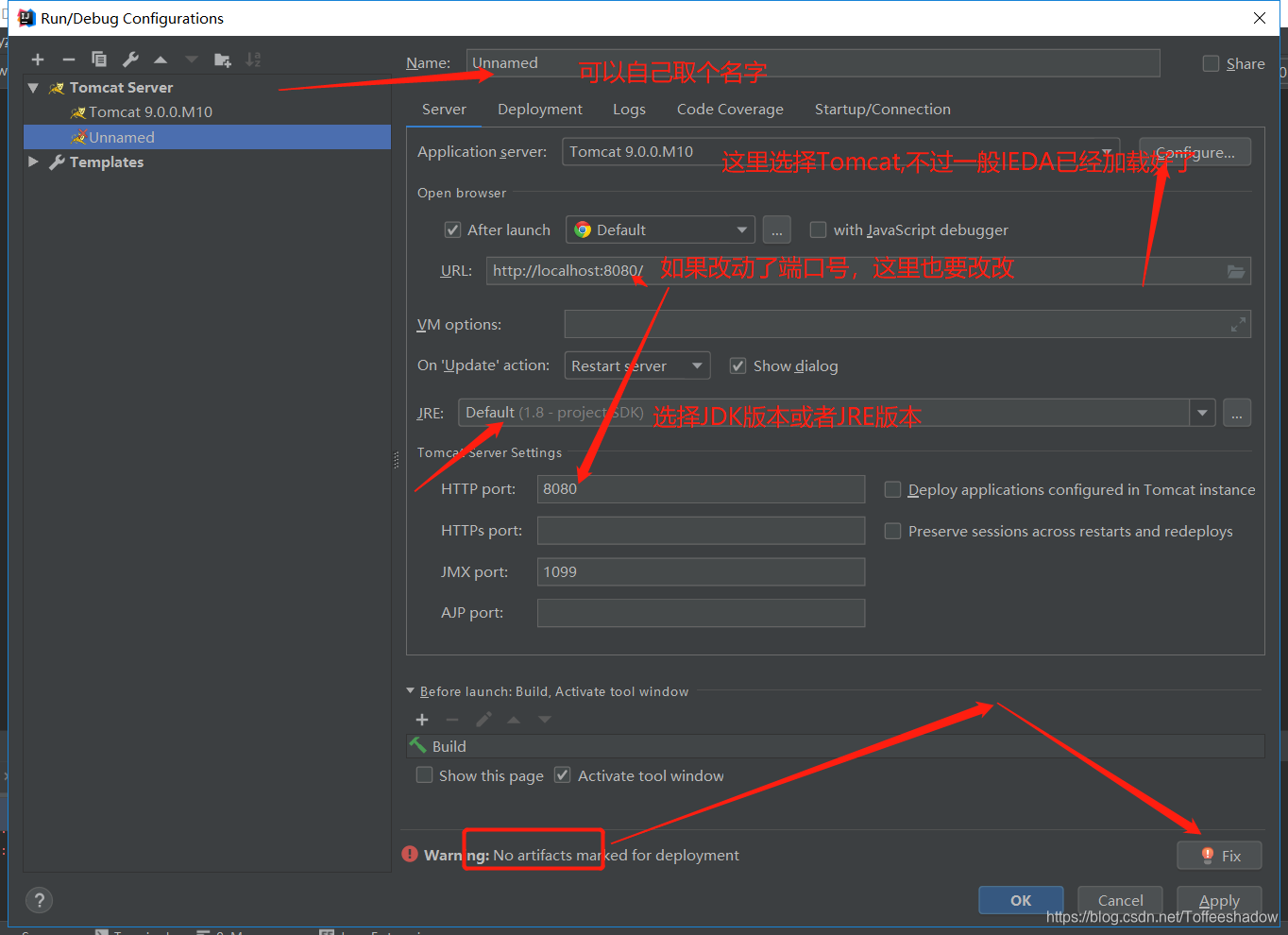Click the Apply button
Viewport: 1288px width, 935px height.
point(1219,900)
